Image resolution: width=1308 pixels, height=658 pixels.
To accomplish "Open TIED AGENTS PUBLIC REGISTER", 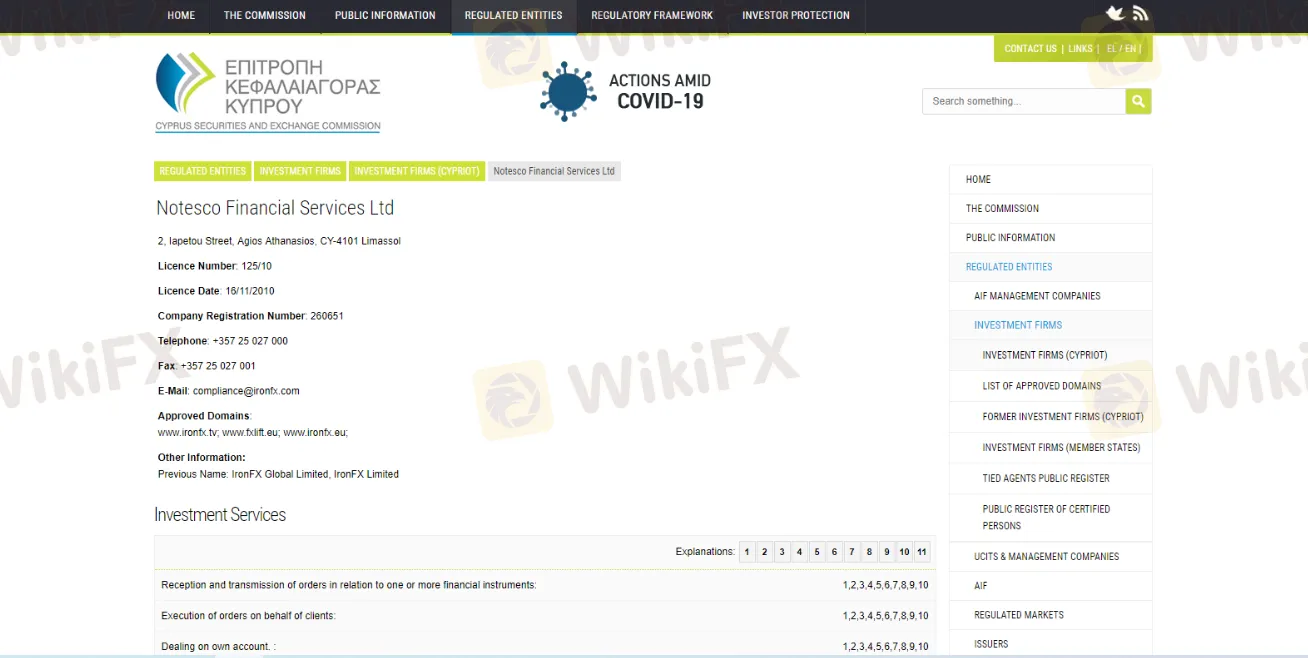I will click(1050, 479).
